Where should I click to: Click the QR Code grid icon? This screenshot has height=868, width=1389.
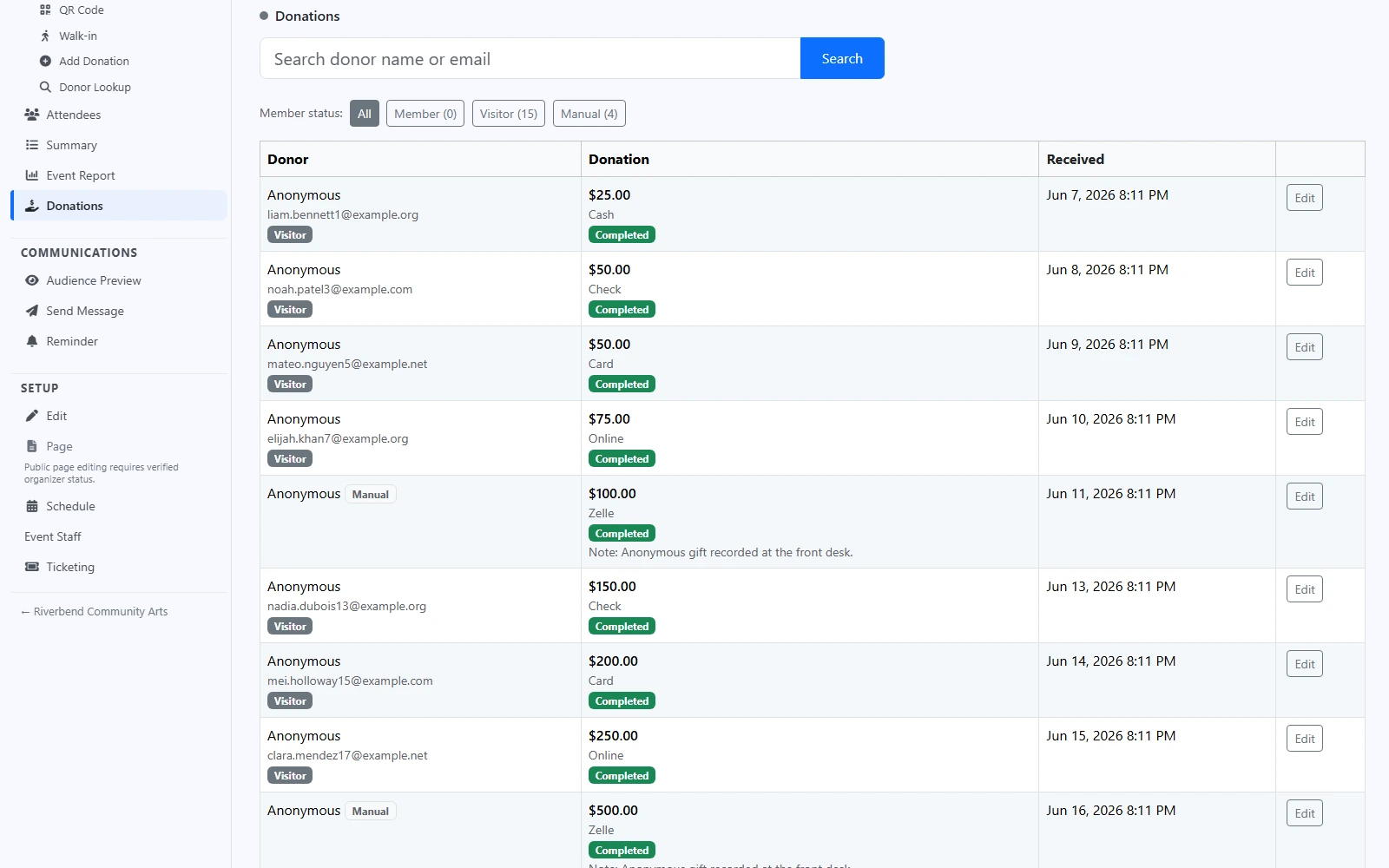click(45, 10)
